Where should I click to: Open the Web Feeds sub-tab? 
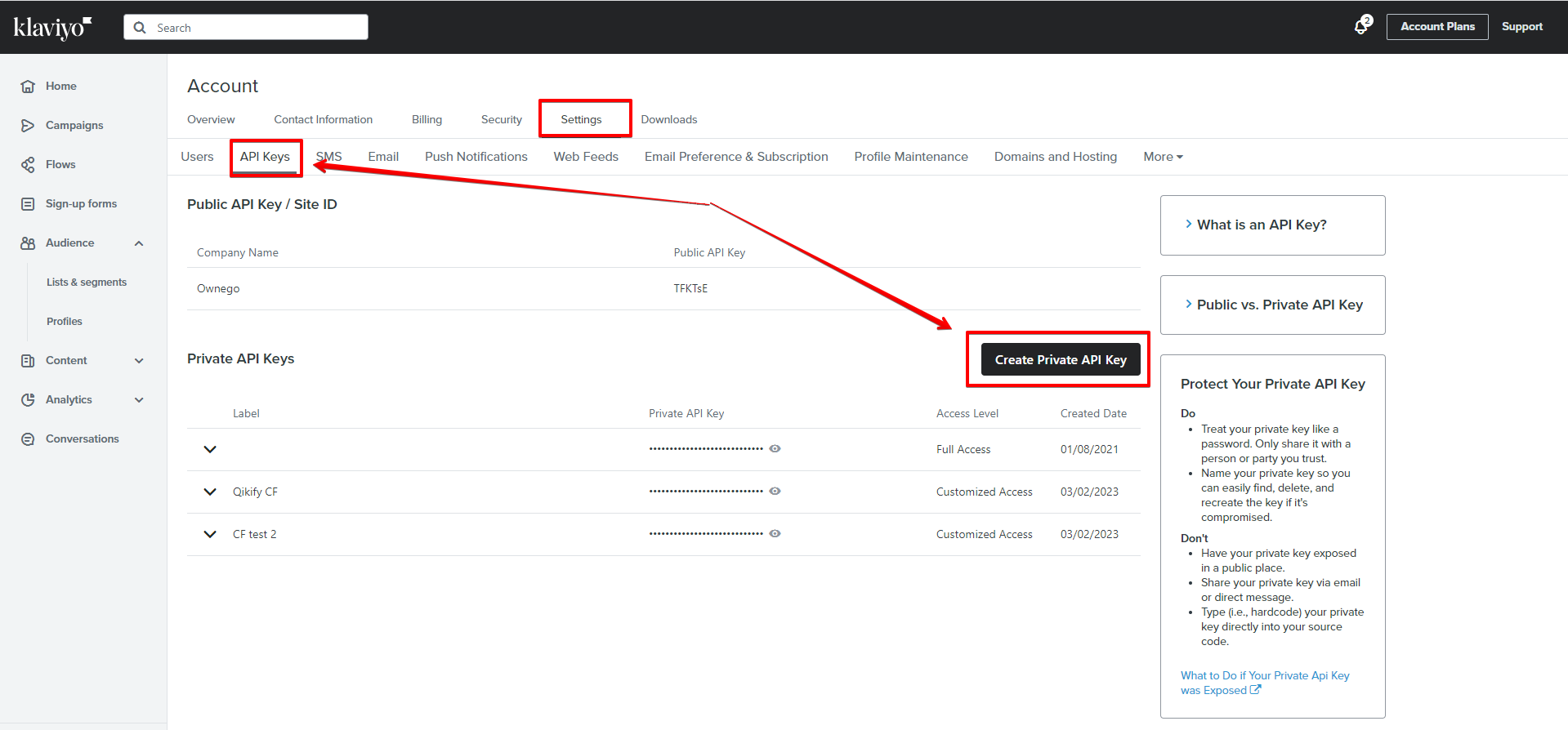(586, 157)
